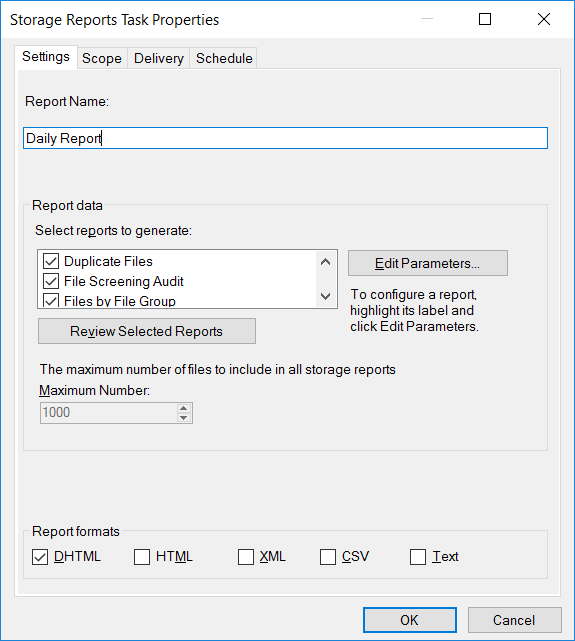Decrease Maximum Number with down spinner
575x641 pixels.
coord(183,417)
